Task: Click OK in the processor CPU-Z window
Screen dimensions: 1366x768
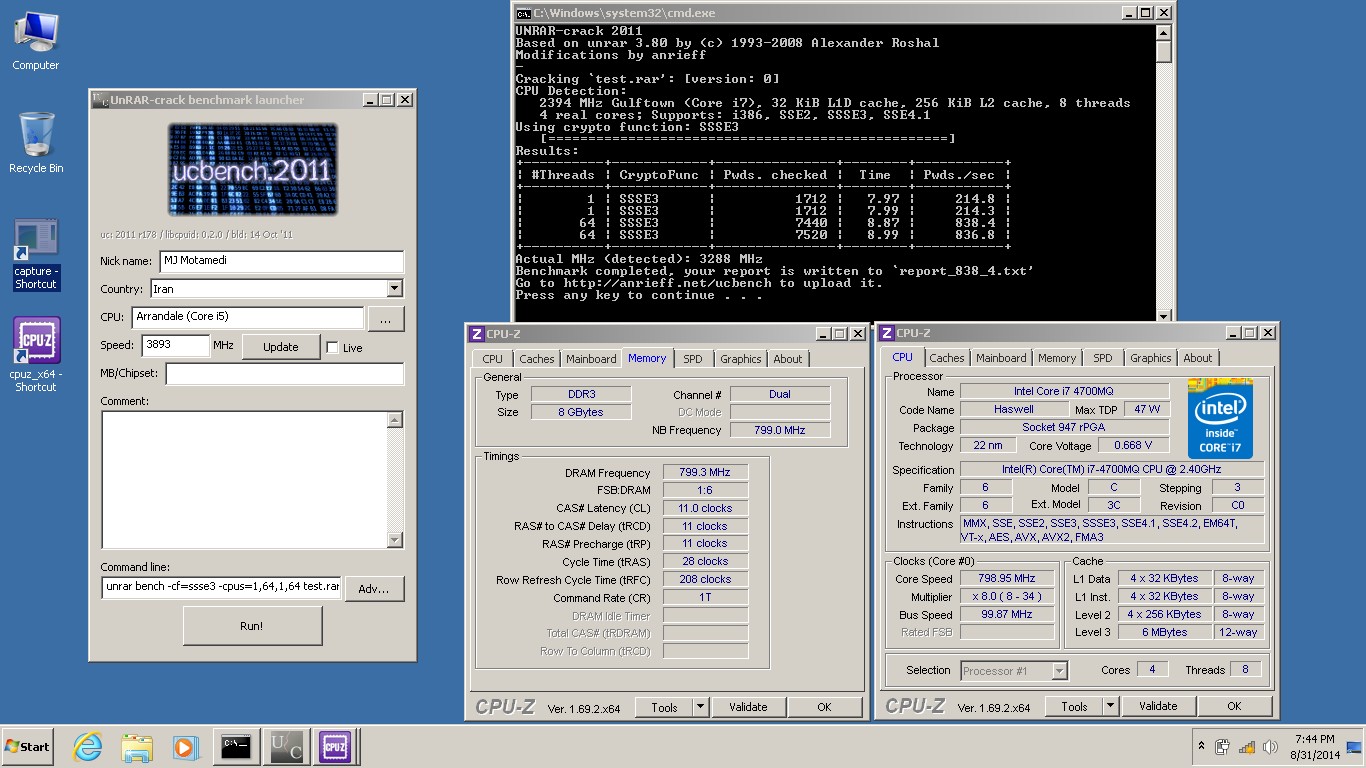Action: point(1234,707)
